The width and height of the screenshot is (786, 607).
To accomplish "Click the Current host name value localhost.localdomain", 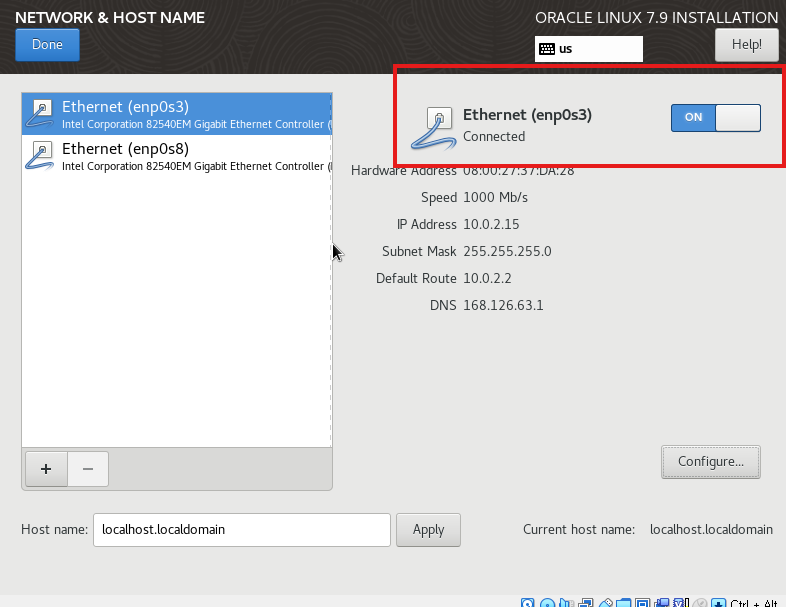I will point(711,530).
